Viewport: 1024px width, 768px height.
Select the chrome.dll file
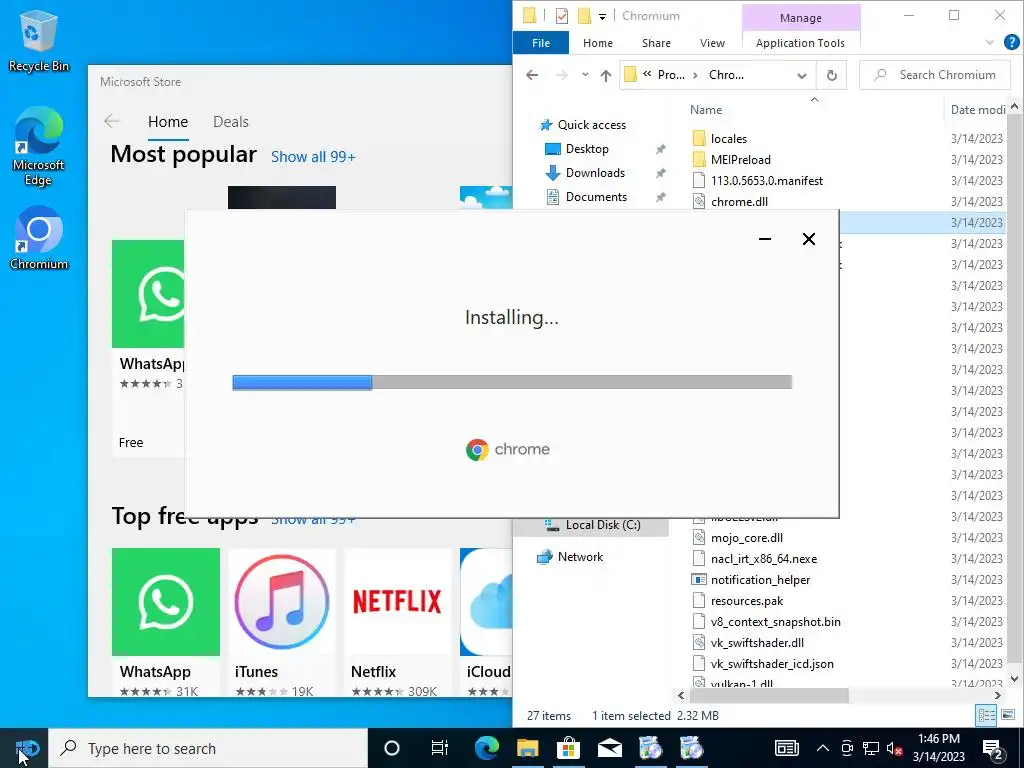[739, 202]
